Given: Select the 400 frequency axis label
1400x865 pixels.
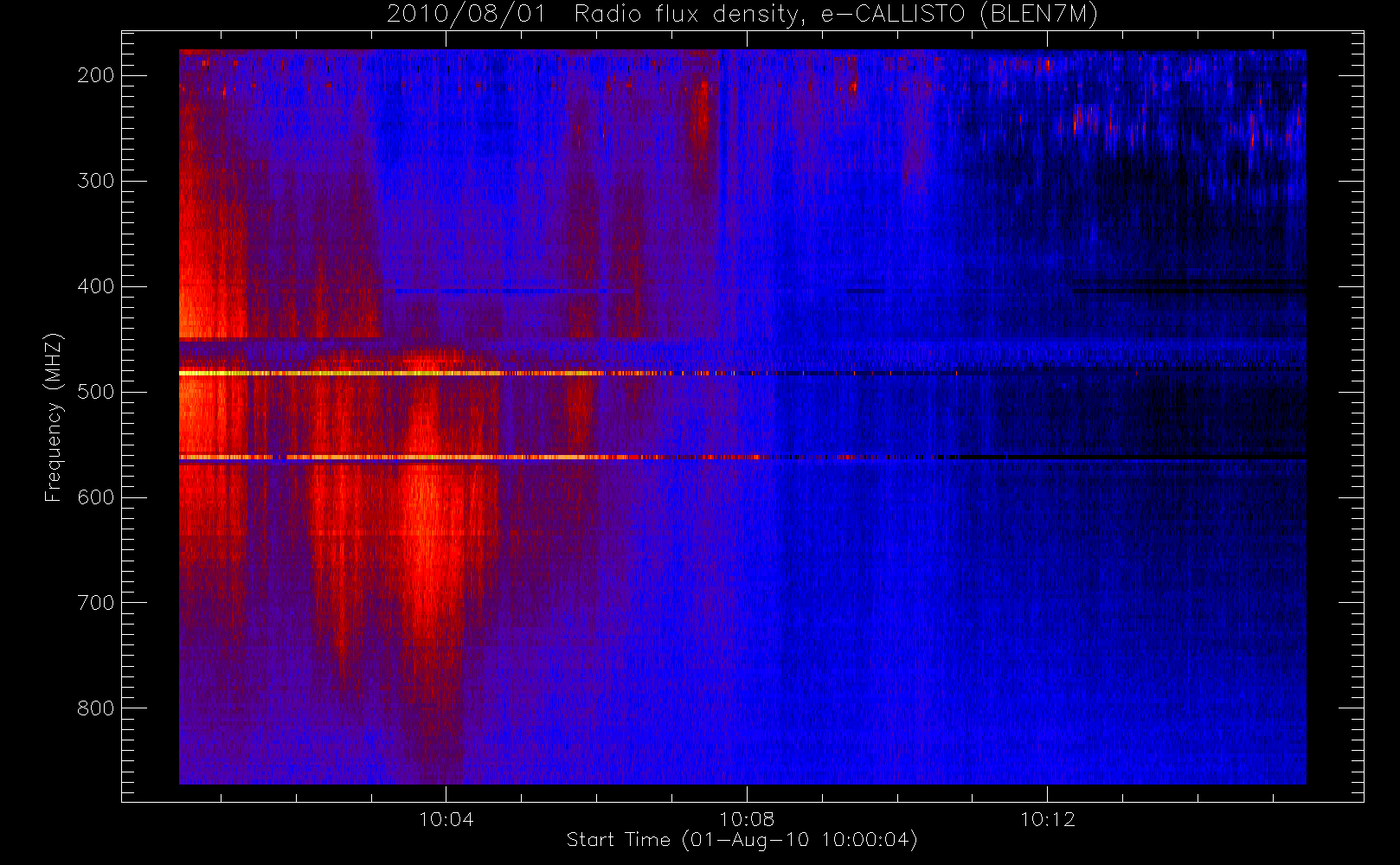Looking at the screenshot, I should (x=95, y=286).
